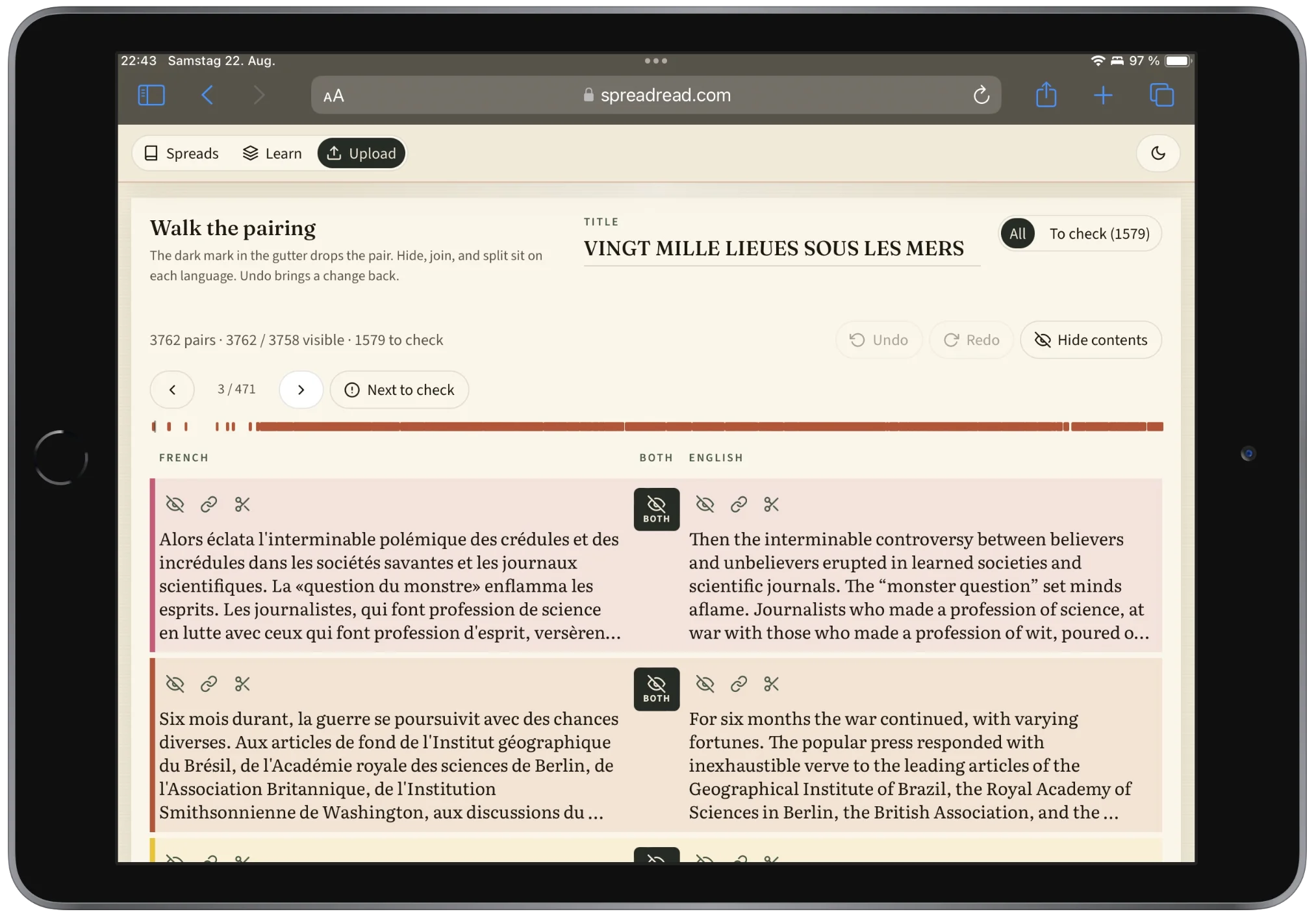1316x916 pixels.
Task: Join the first English passage via link icon
Action: pos(739,504)
